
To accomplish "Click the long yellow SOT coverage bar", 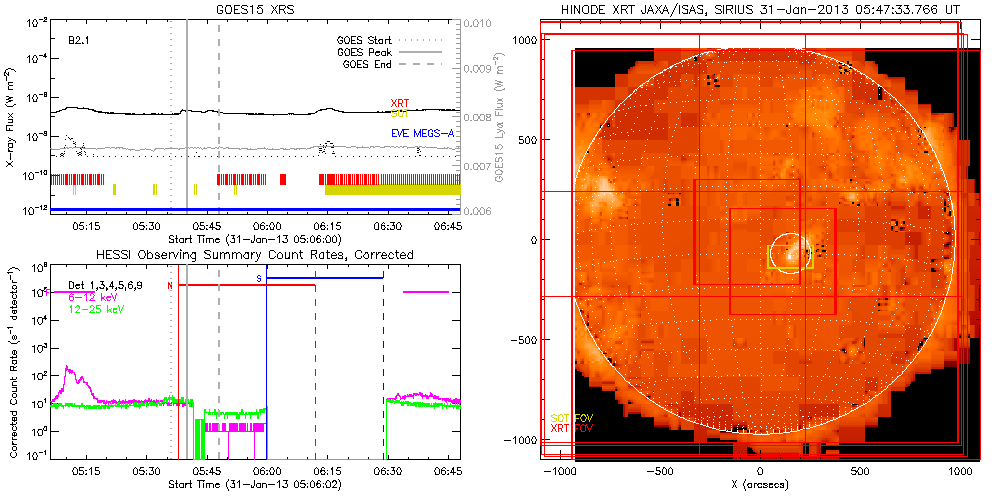I will 392,189.
